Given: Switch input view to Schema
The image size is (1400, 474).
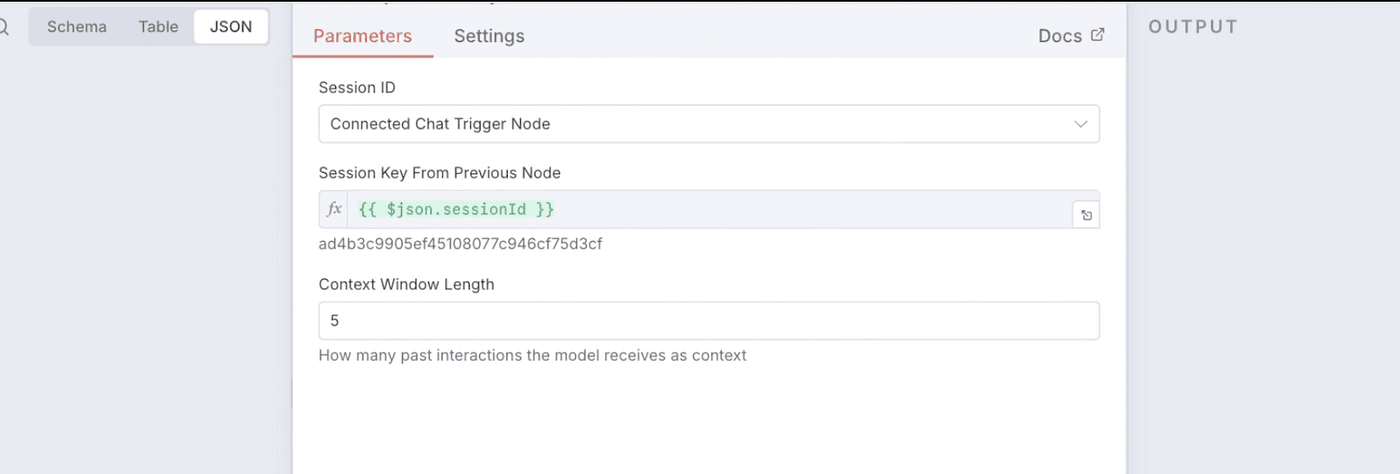Looking at the screenshot, I should [x=77, y=27].
